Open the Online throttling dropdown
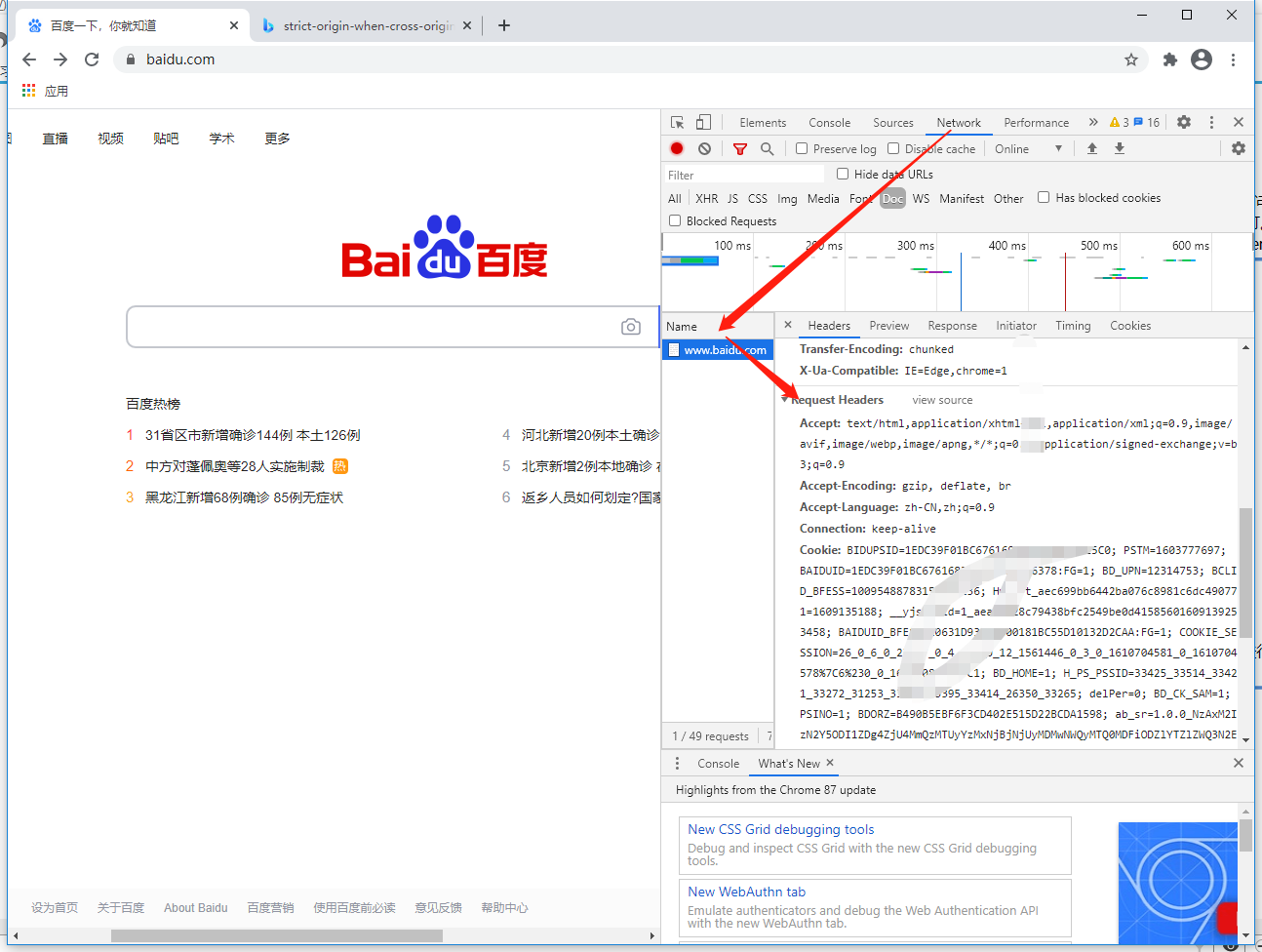This screenshot has width=1262, height=952. (x=1027, y=148)
